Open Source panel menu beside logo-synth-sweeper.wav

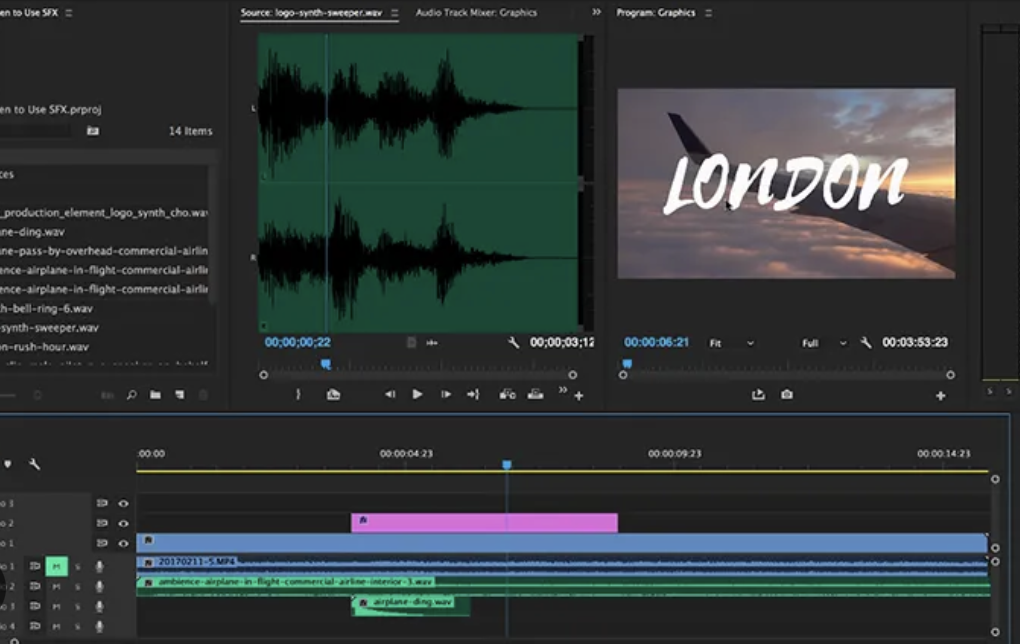[394, 12]
